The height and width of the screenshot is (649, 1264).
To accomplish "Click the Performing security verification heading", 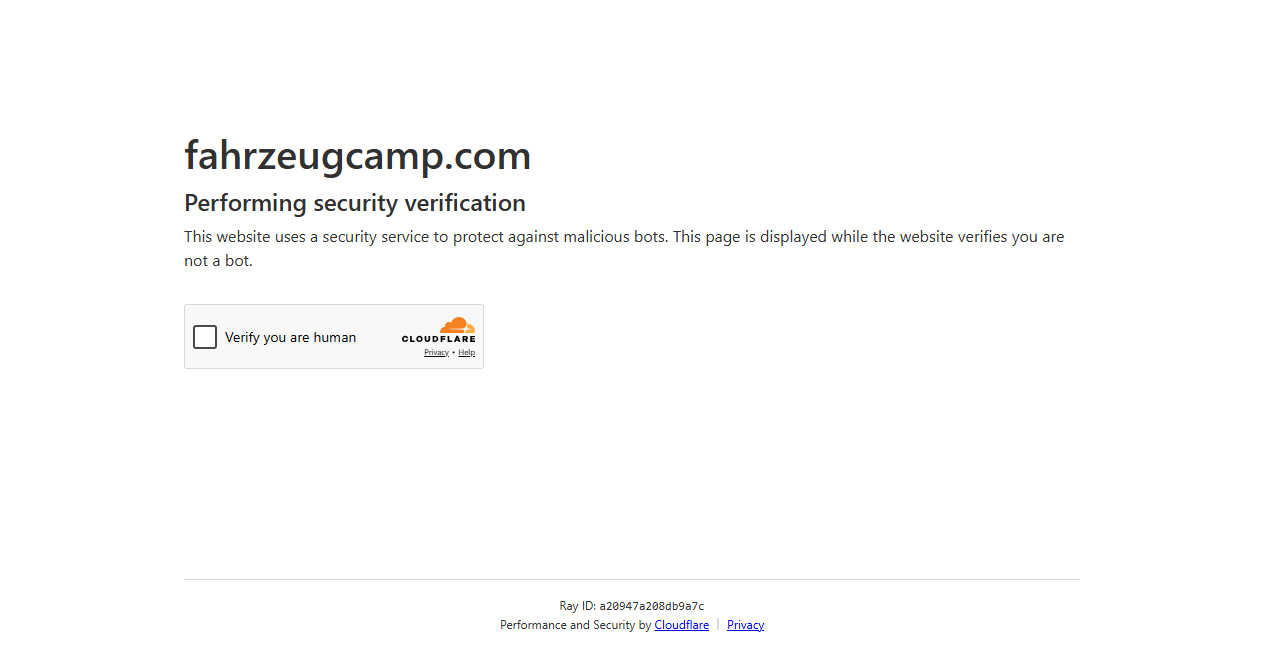I will tap(355, 203).
